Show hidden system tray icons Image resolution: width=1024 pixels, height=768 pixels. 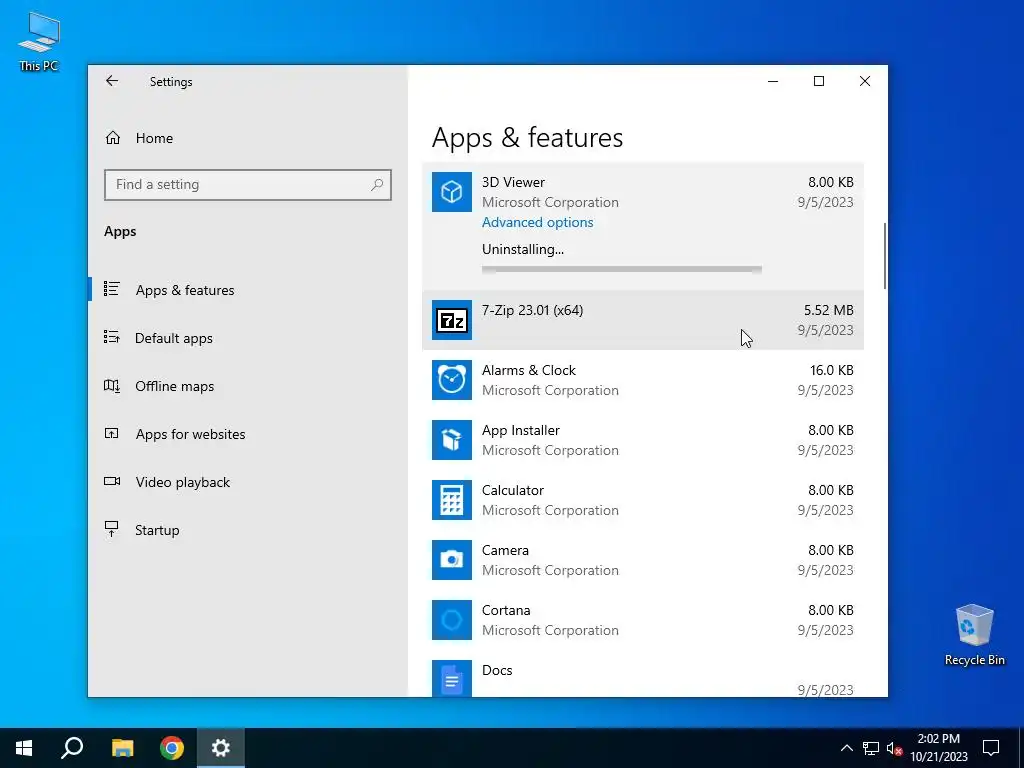point(846,748)
